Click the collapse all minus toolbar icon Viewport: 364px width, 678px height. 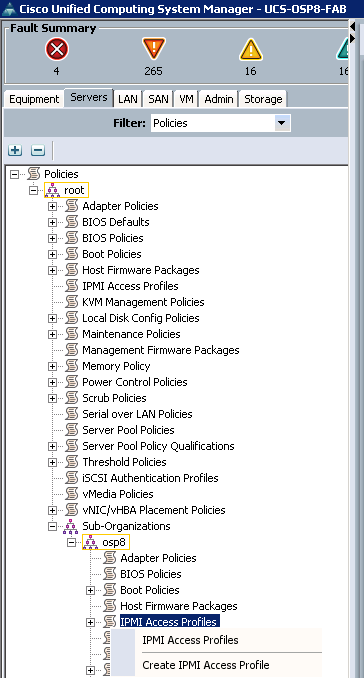coord(38,150)
